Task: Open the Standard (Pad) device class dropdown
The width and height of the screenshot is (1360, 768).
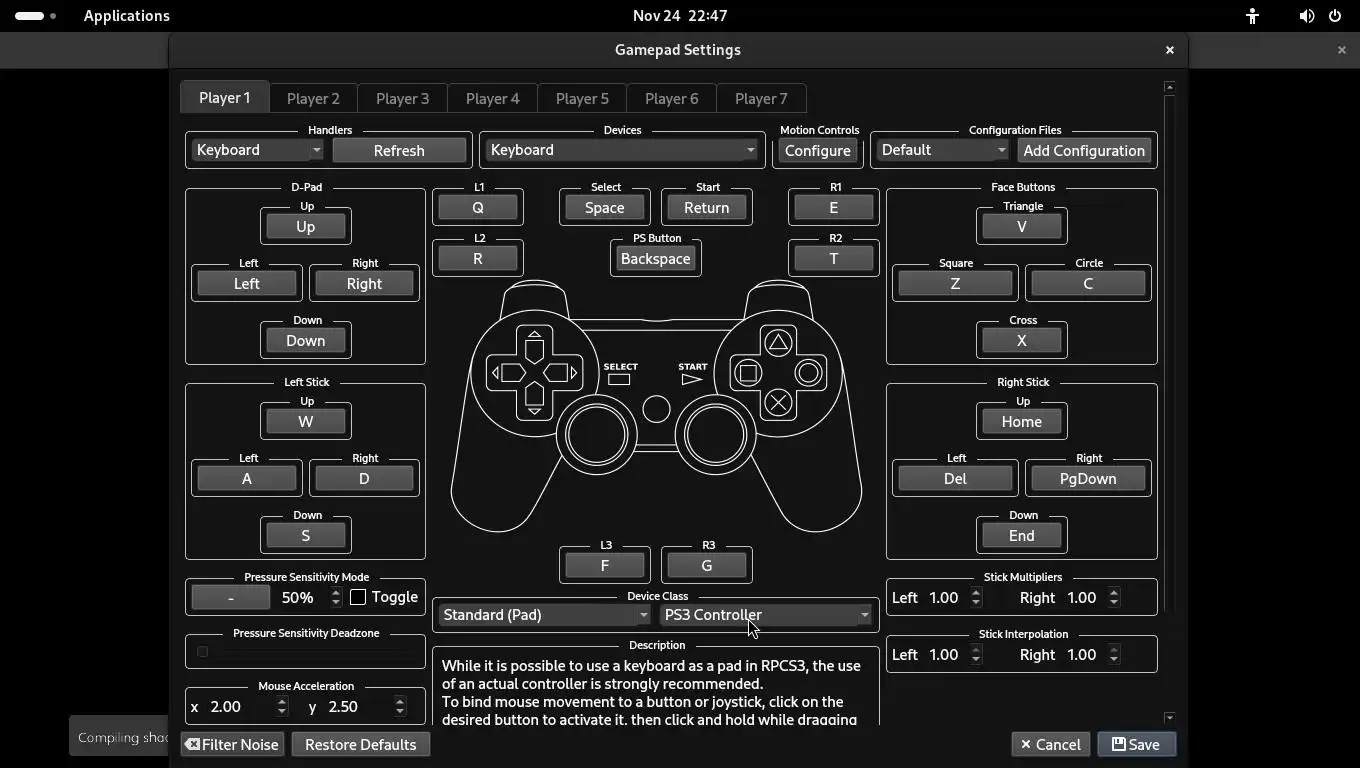Action: 546,615
